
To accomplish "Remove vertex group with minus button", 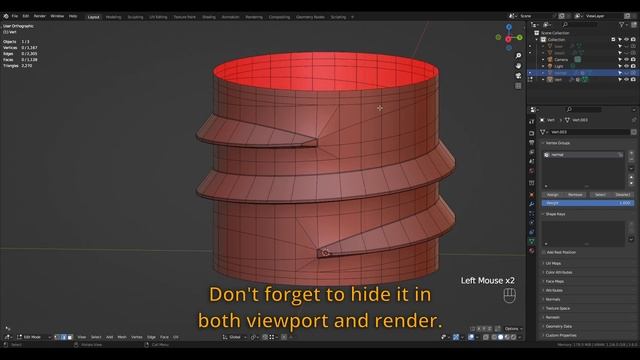I will click(x=631, y=160).
